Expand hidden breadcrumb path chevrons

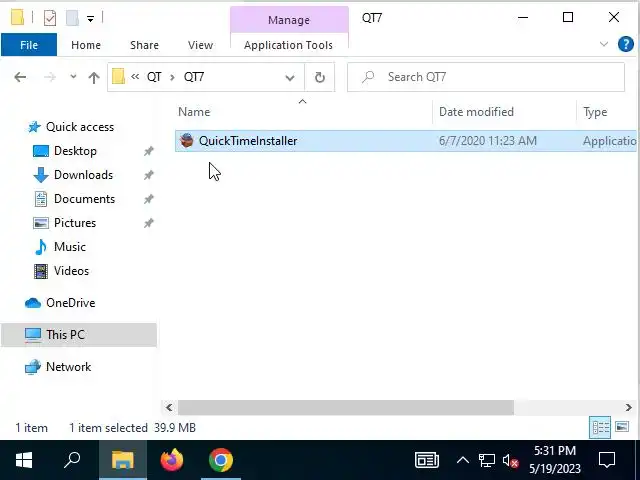click(x=135, y=76)
